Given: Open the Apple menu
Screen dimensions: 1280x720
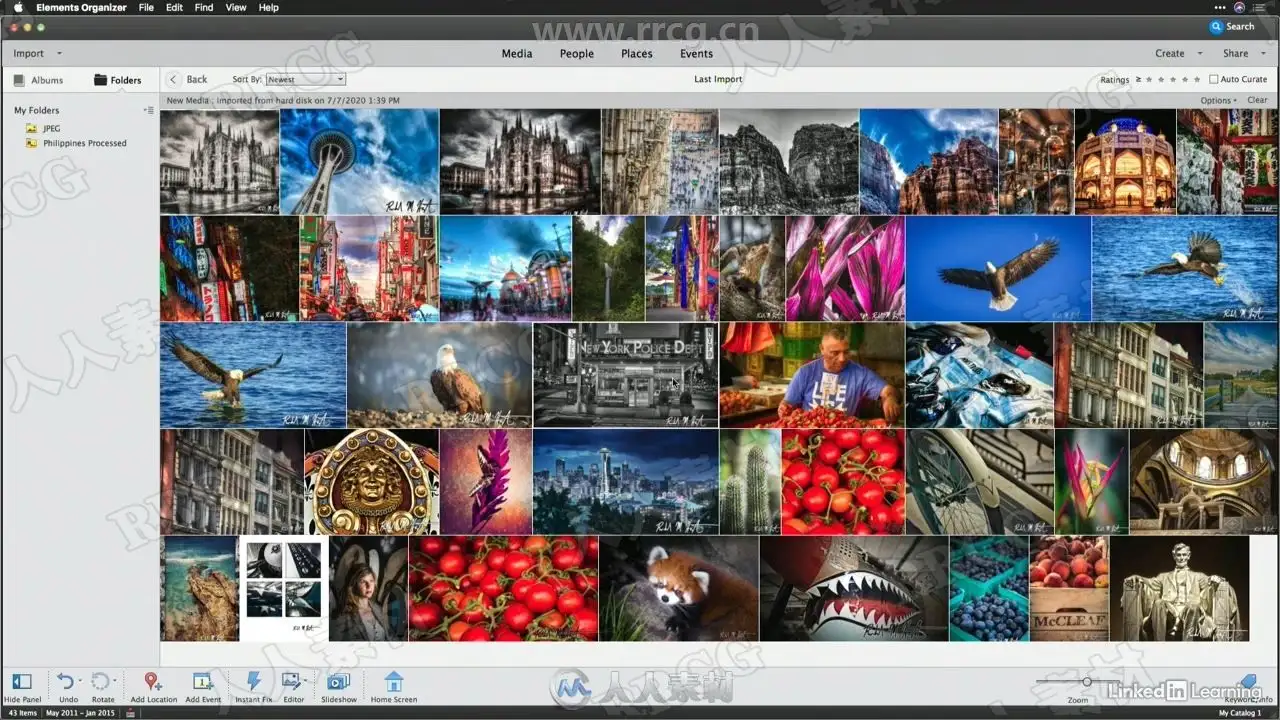Looking at the screenshot, I should pos(18,7).
